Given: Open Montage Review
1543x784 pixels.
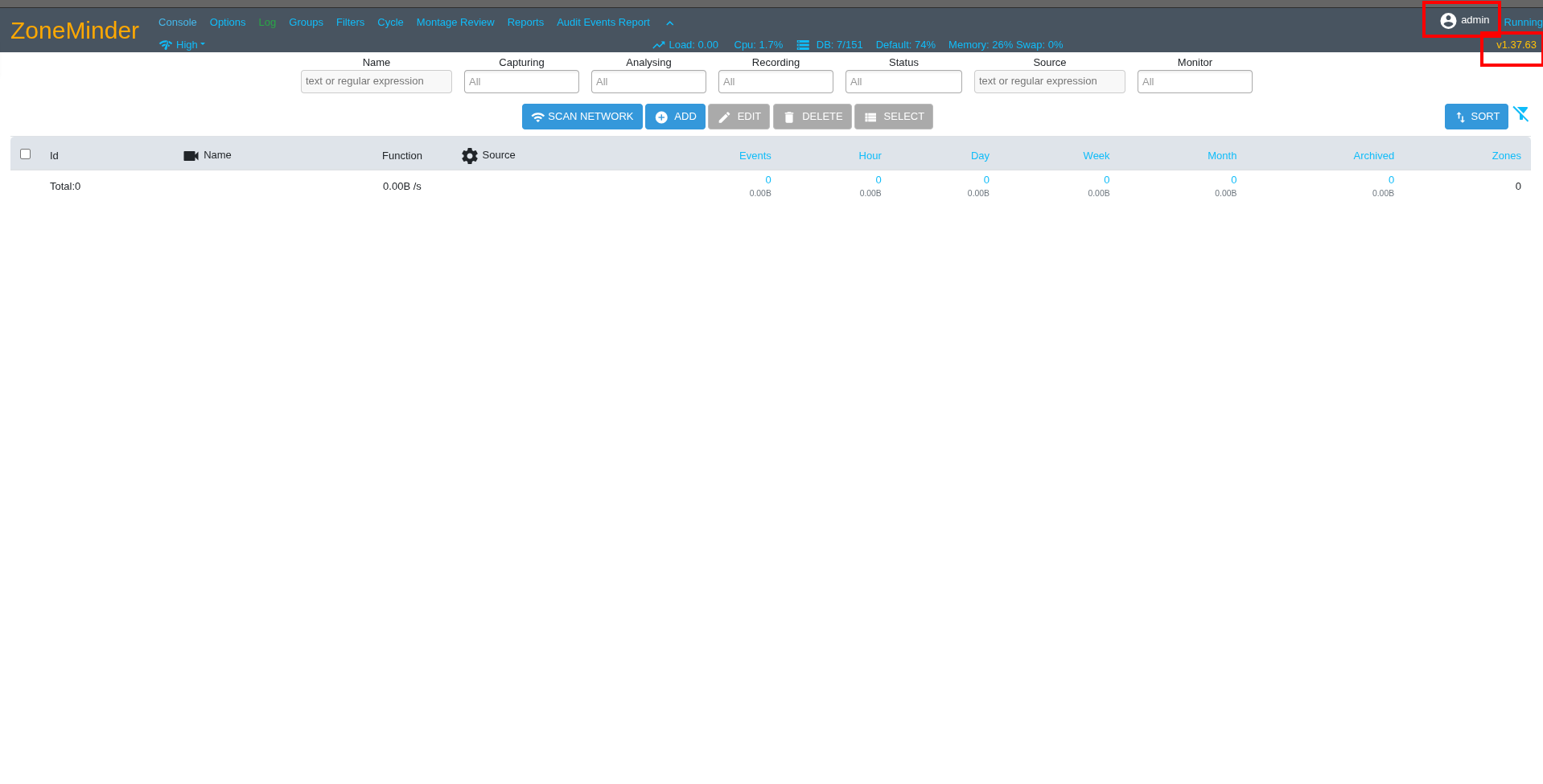Looking at the screenshot, I should coord(455,23).
